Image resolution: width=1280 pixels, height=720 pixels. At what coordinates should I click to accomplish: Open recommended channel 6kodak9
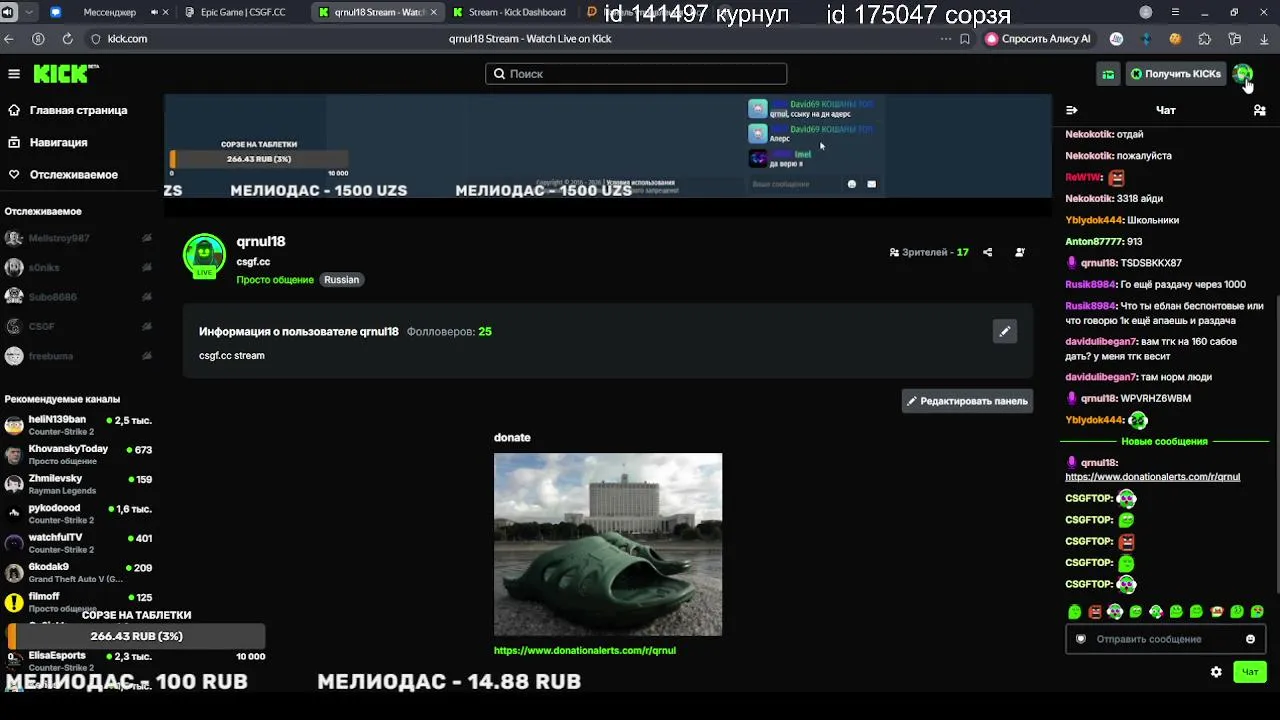click(80, 573)
